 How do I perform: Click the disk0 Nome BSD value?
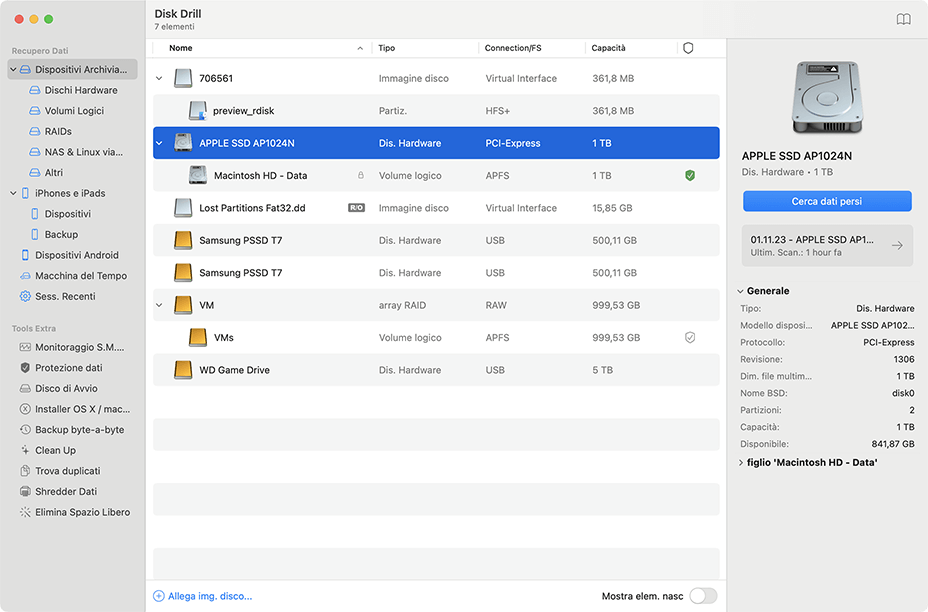click(x=903, y=393)
